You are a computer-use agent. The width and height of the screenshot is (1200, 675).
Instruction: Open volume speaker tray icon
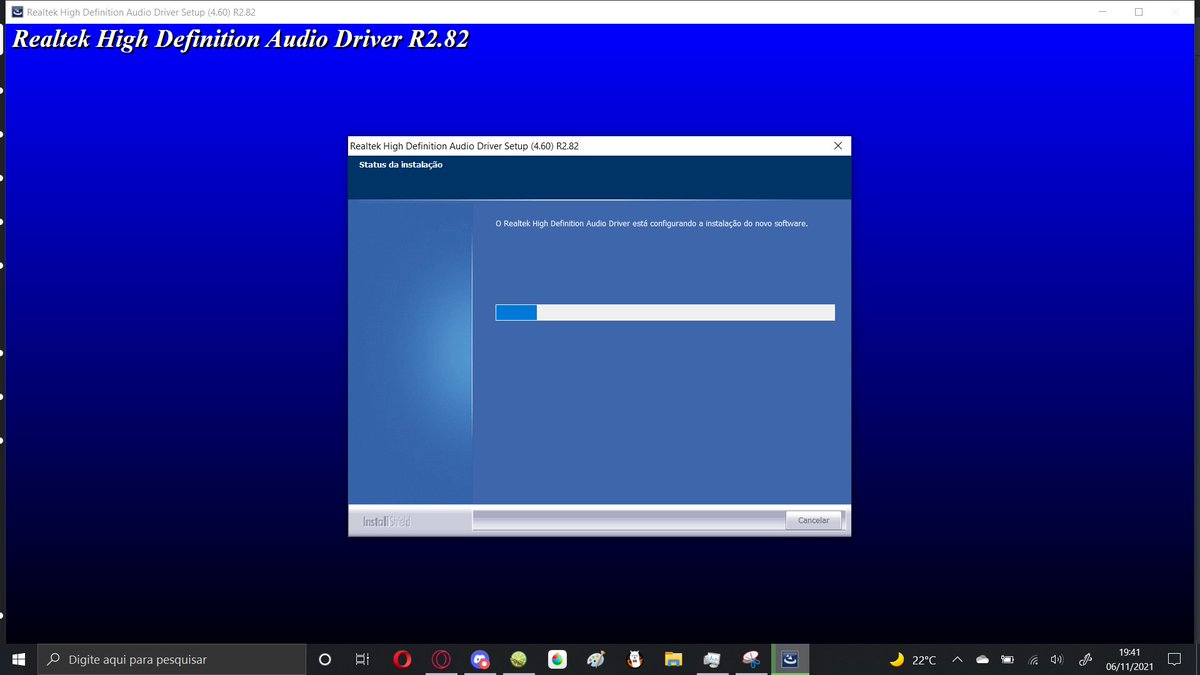tap(1057, 660)
